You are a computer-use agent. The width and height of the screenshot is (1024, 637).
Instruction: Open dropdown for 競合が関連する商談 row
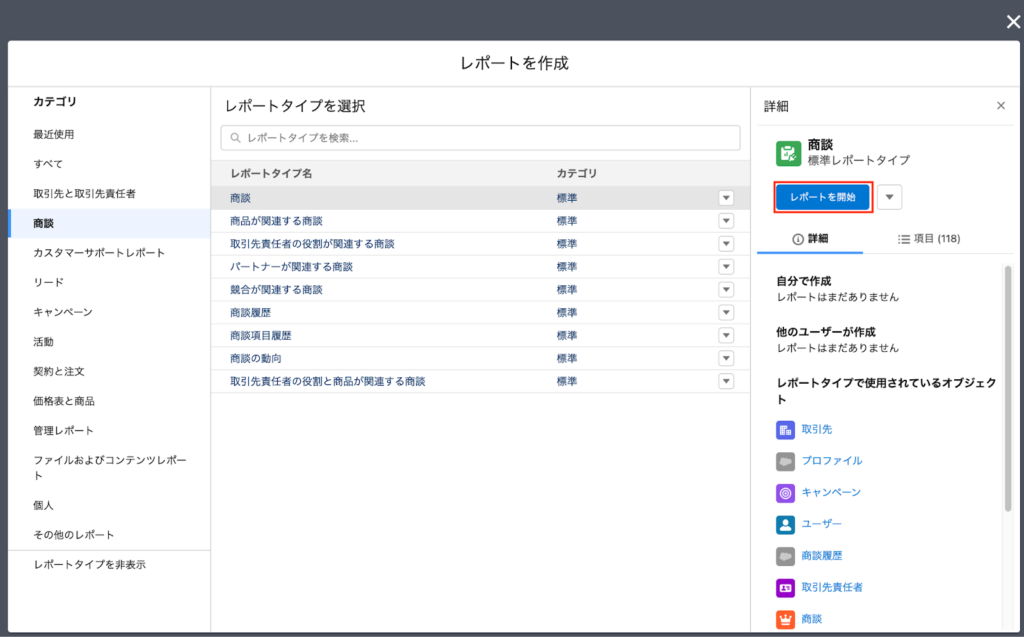(x=726, y=289)
